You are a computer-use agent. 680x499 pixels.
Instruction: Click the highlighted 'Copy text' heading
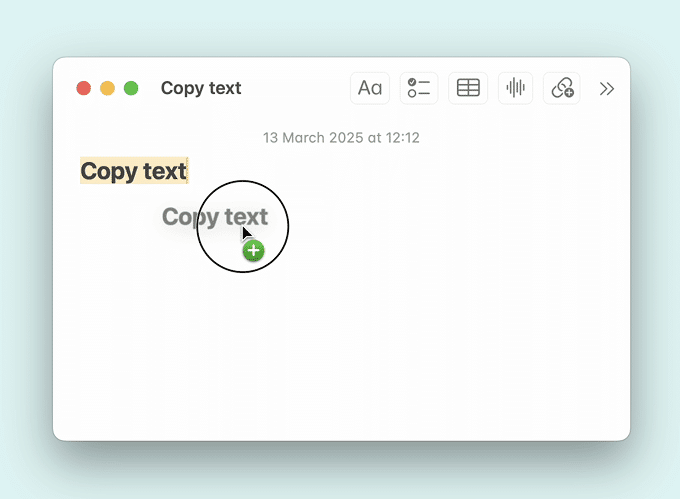[x=134, y=171]
